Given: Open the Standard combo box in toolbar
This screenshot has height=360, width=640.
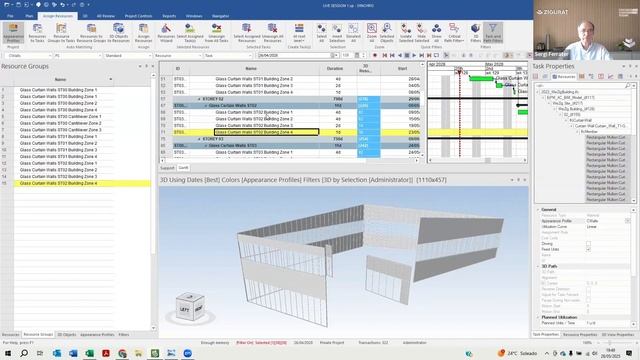Looking at the screenshot, I should 128,56.
